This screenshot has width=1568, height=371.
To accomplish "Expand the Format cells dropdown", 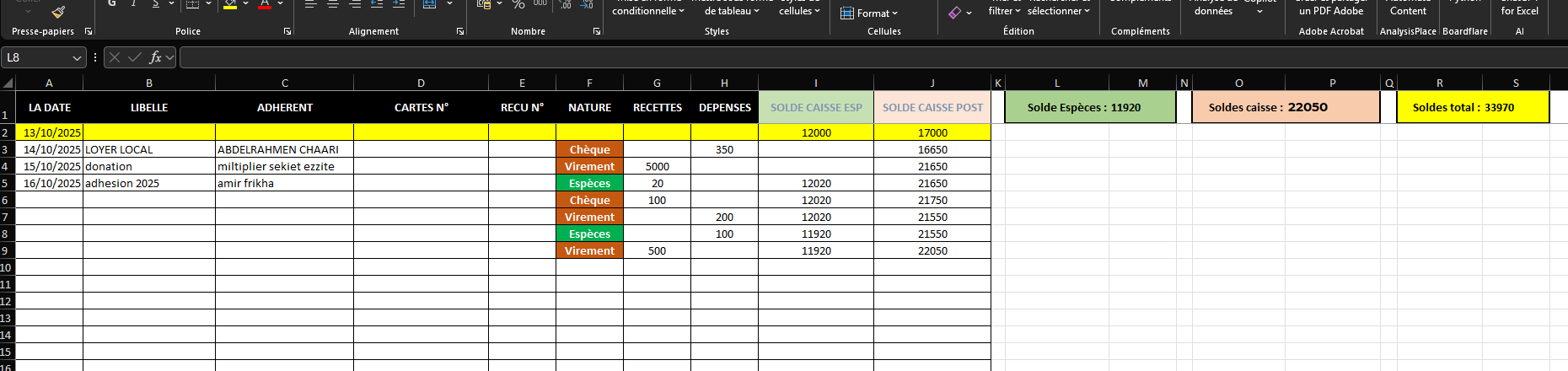I will [870, 13].
